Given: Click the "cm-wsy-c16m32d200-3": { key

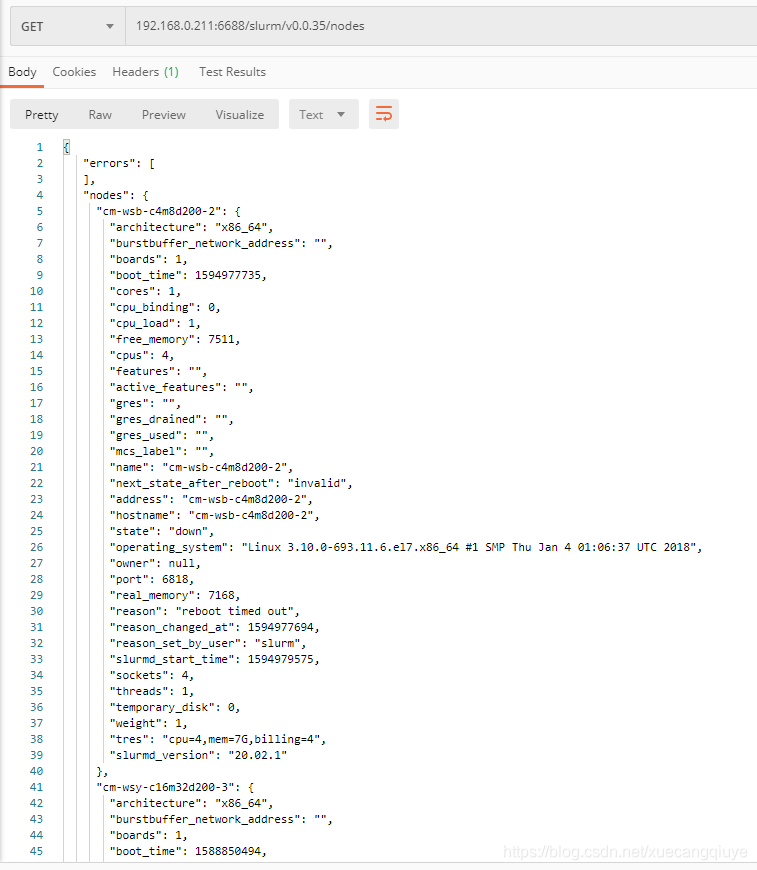Looking at the screenshot, I should [175, 787].
